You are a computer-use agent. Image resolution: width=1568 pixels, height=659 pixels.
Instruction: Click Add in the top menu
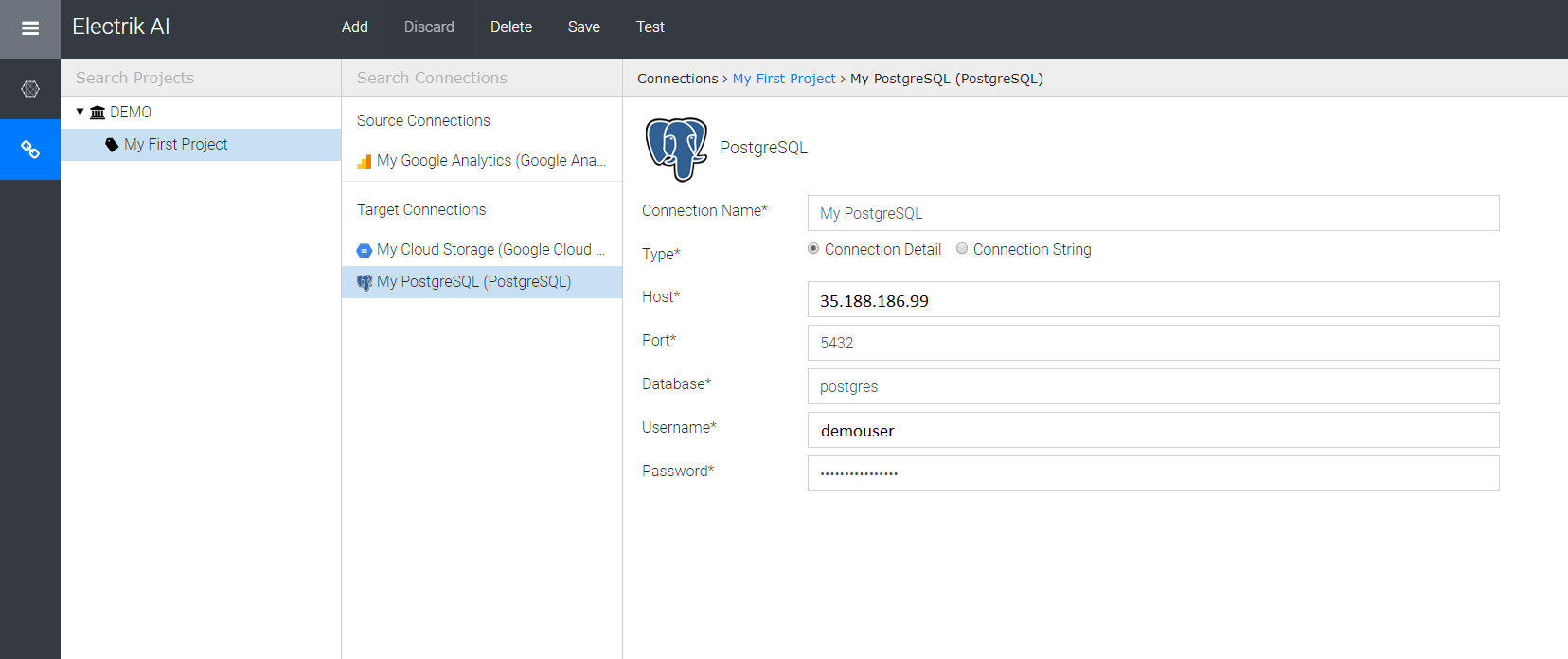click(x=355, y=27)
